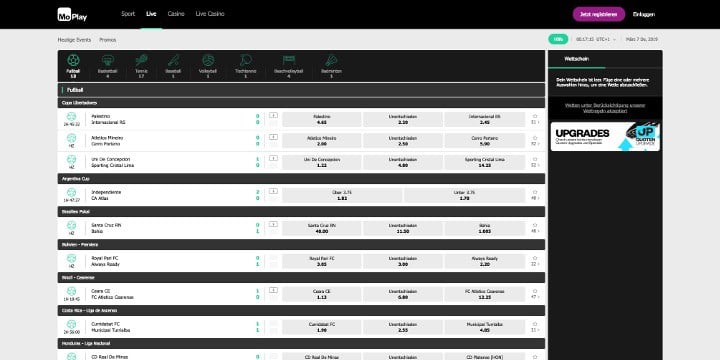Open the Upgrades promo banner
The height and width of the screenshot is (360, 720).
pyautogui.click(x=605, y=136)
